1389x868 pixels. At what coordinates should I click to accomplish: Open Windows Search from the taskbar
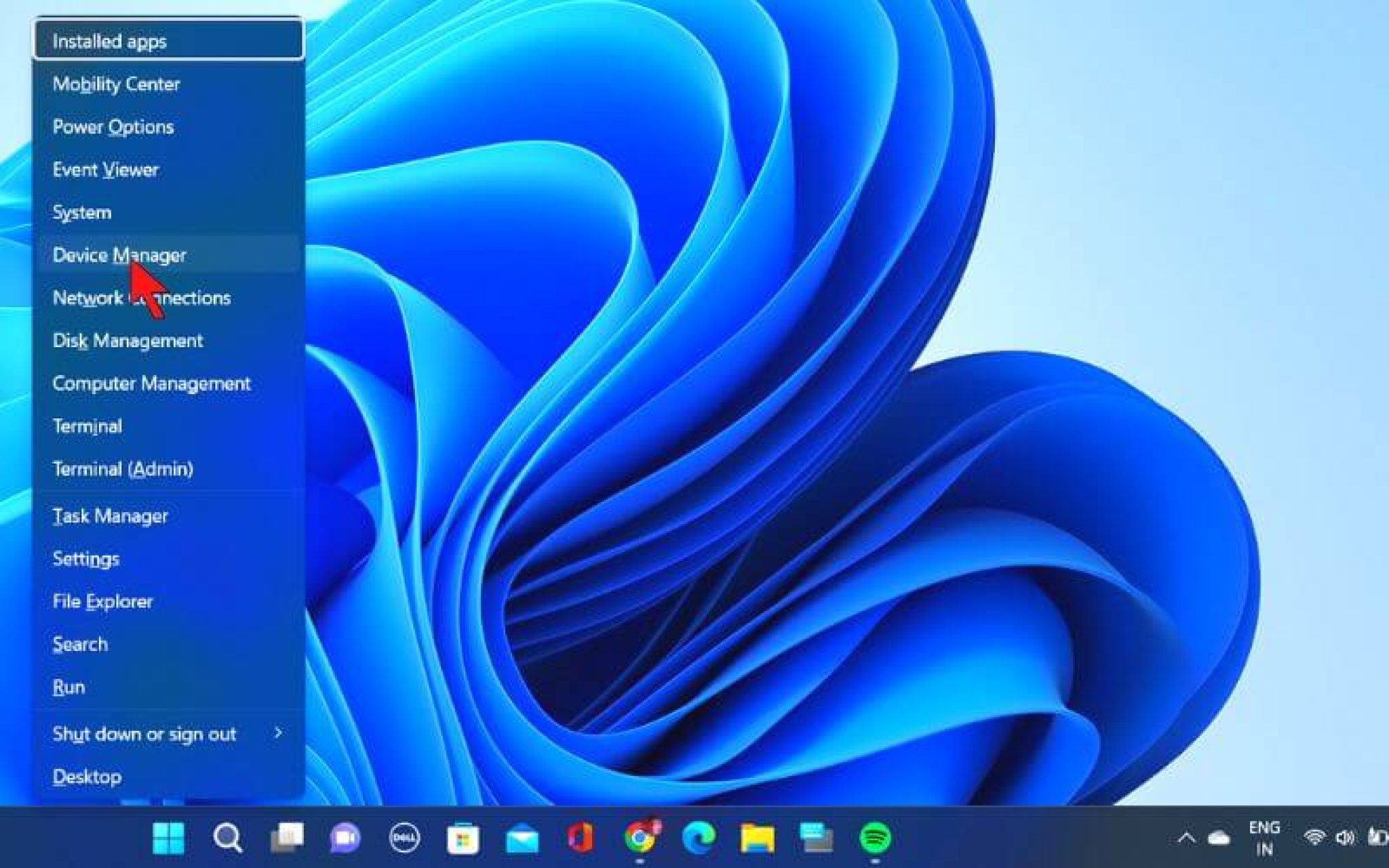pyautogui.click(x=227, y=837)
